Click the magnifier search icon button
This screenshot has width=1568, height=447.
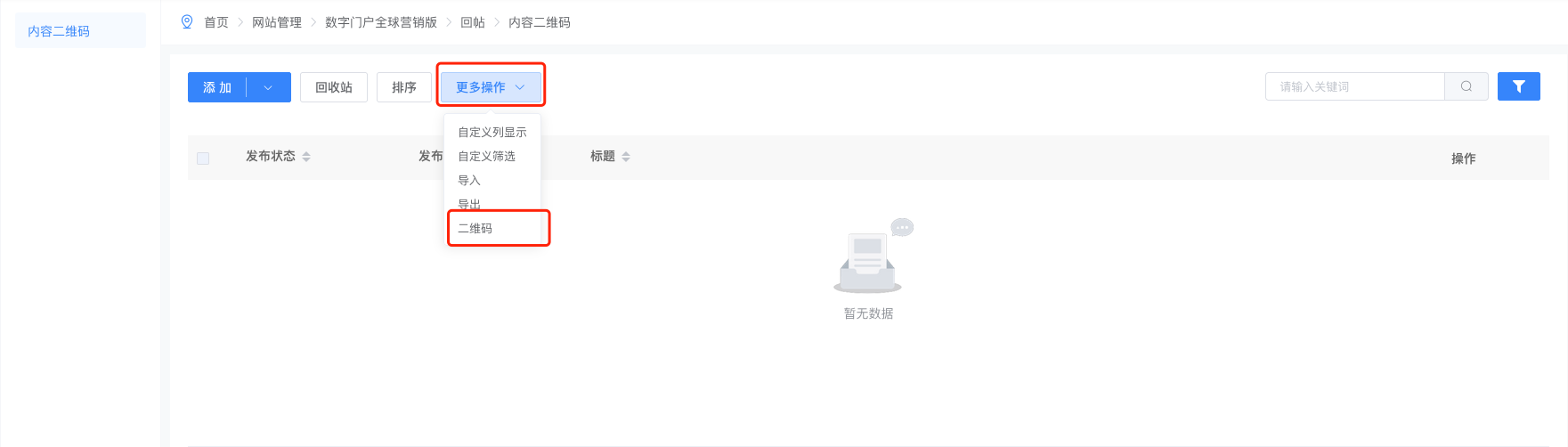[x=1466, y=86]
